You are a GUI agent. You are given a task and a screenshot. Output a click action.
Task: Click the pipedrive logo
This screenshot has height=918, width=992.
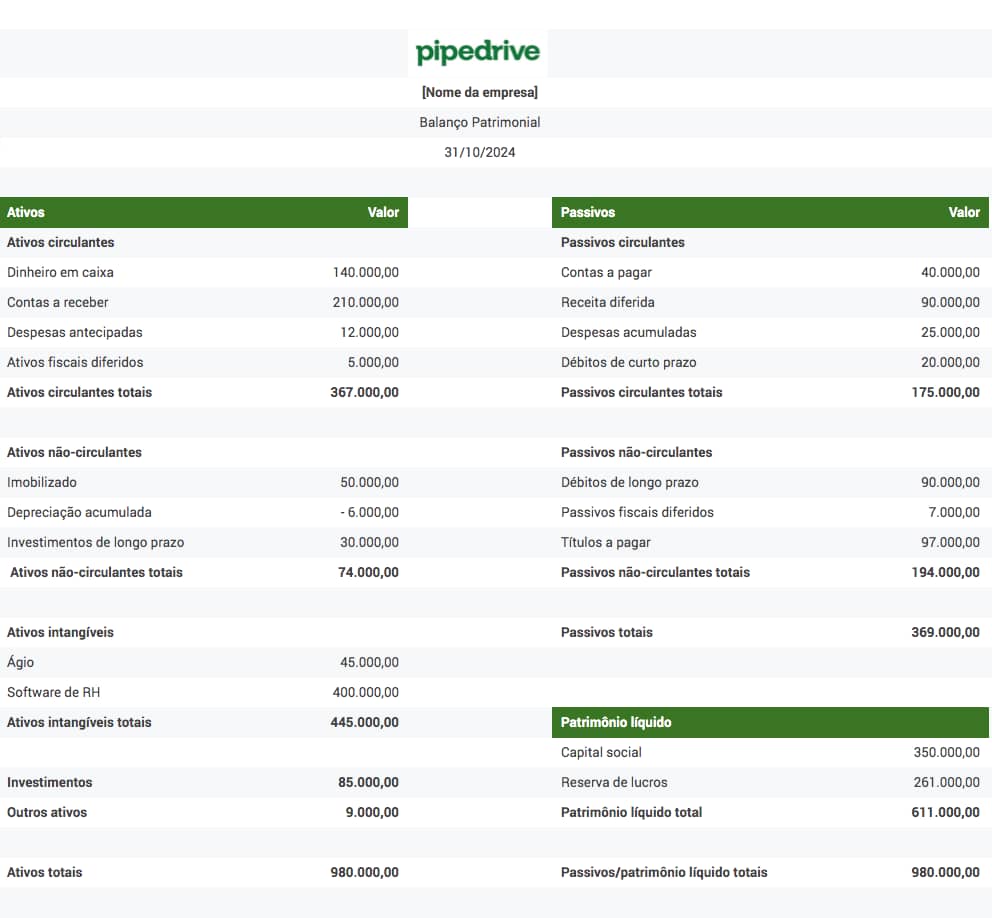[x=478, y=53]
